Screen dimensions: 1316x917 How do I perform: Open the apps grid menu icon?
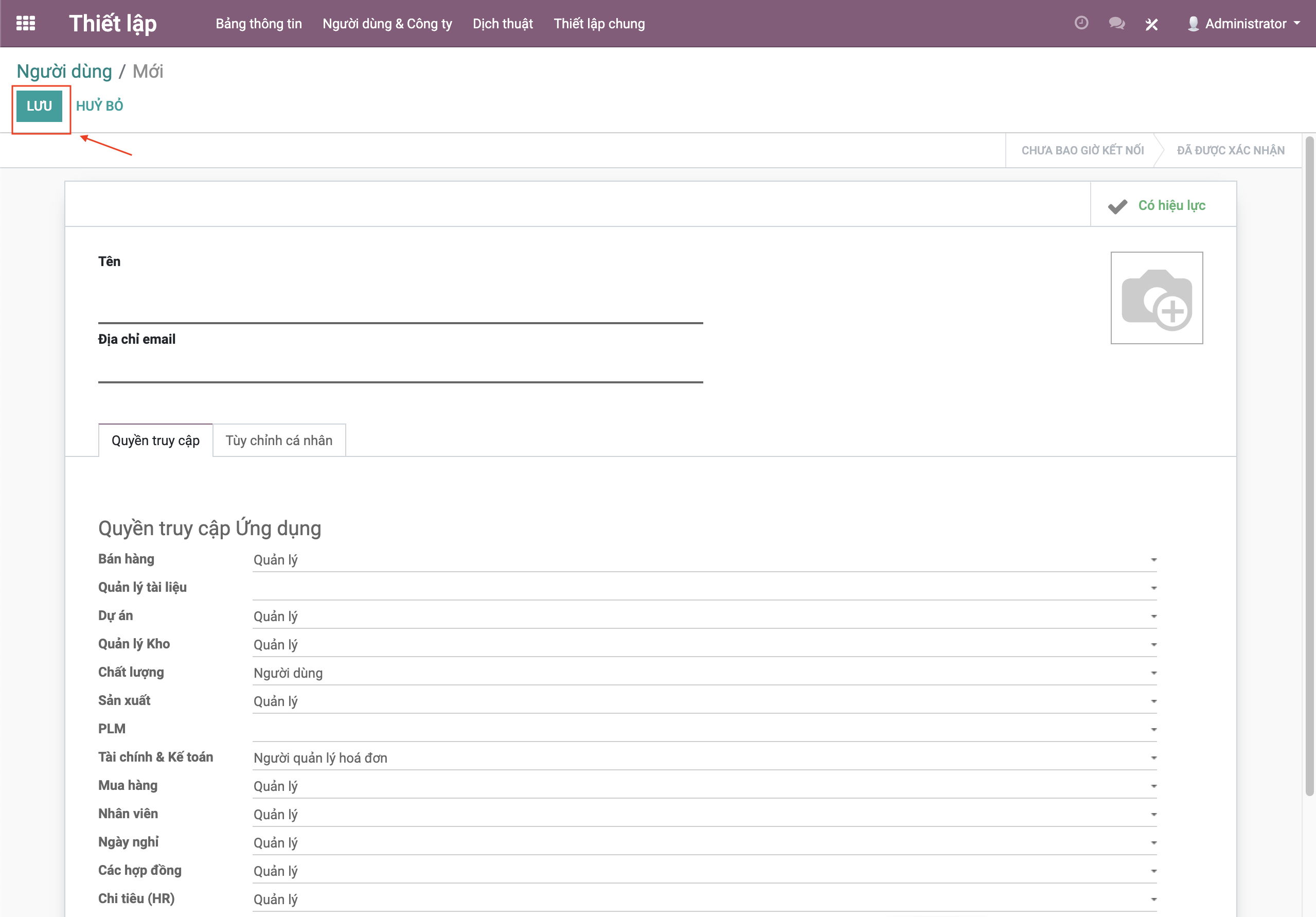(x=25, y=24)
